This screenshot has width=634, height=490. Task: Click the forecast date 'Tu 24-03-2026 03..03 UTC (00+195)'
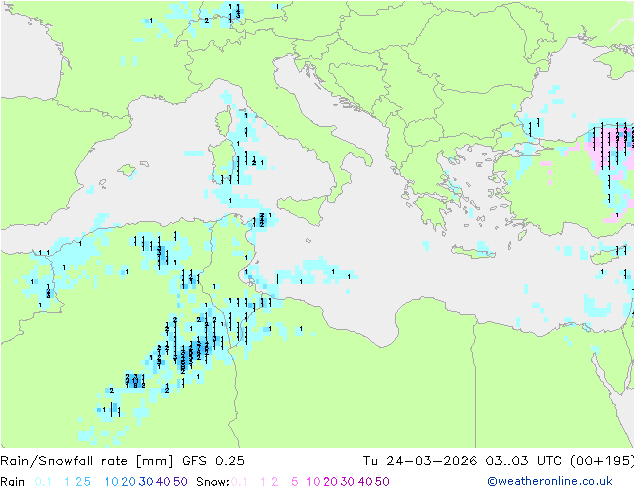coord(498,461)
